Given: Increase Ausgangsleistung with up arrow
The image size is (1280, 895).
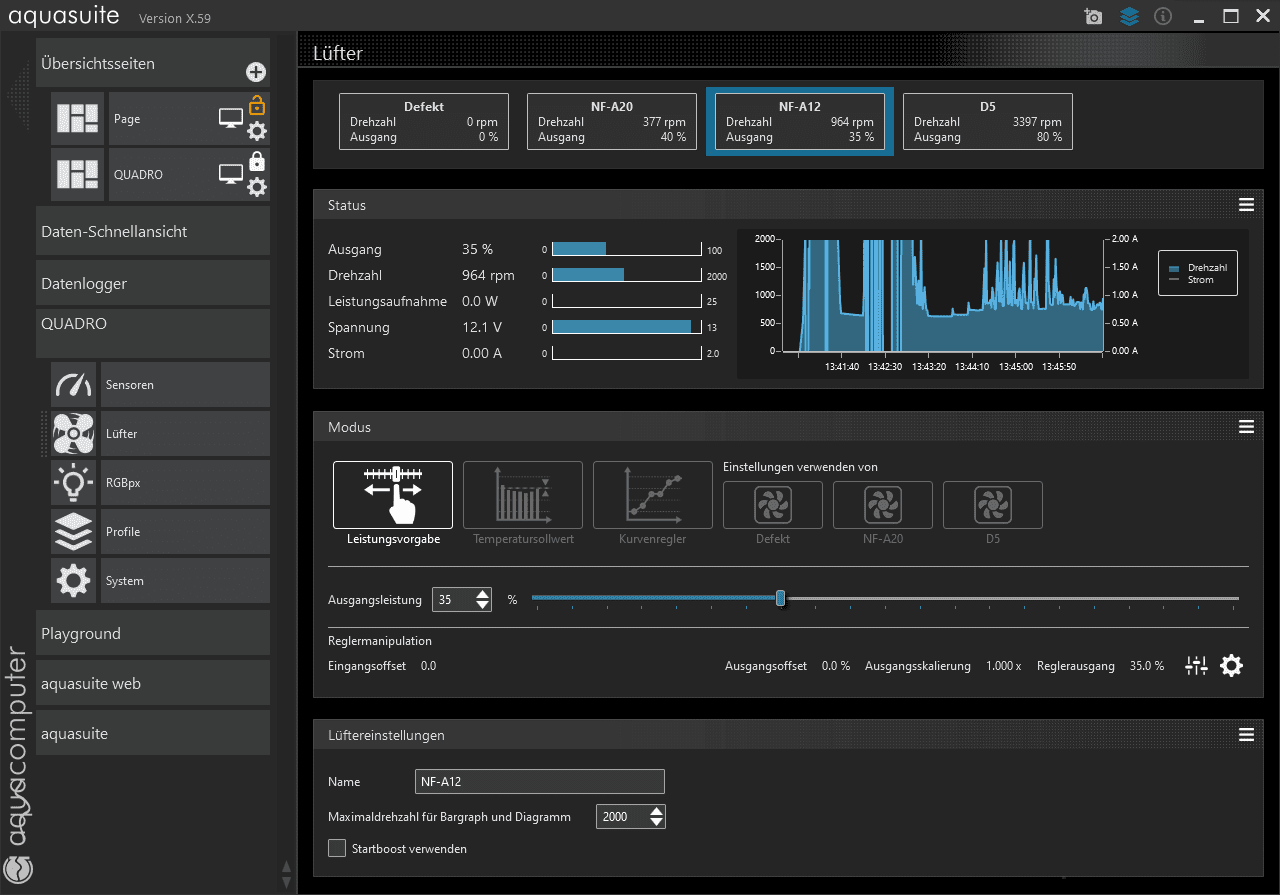Looking at the screenshot, I should (x=483, y=594).
